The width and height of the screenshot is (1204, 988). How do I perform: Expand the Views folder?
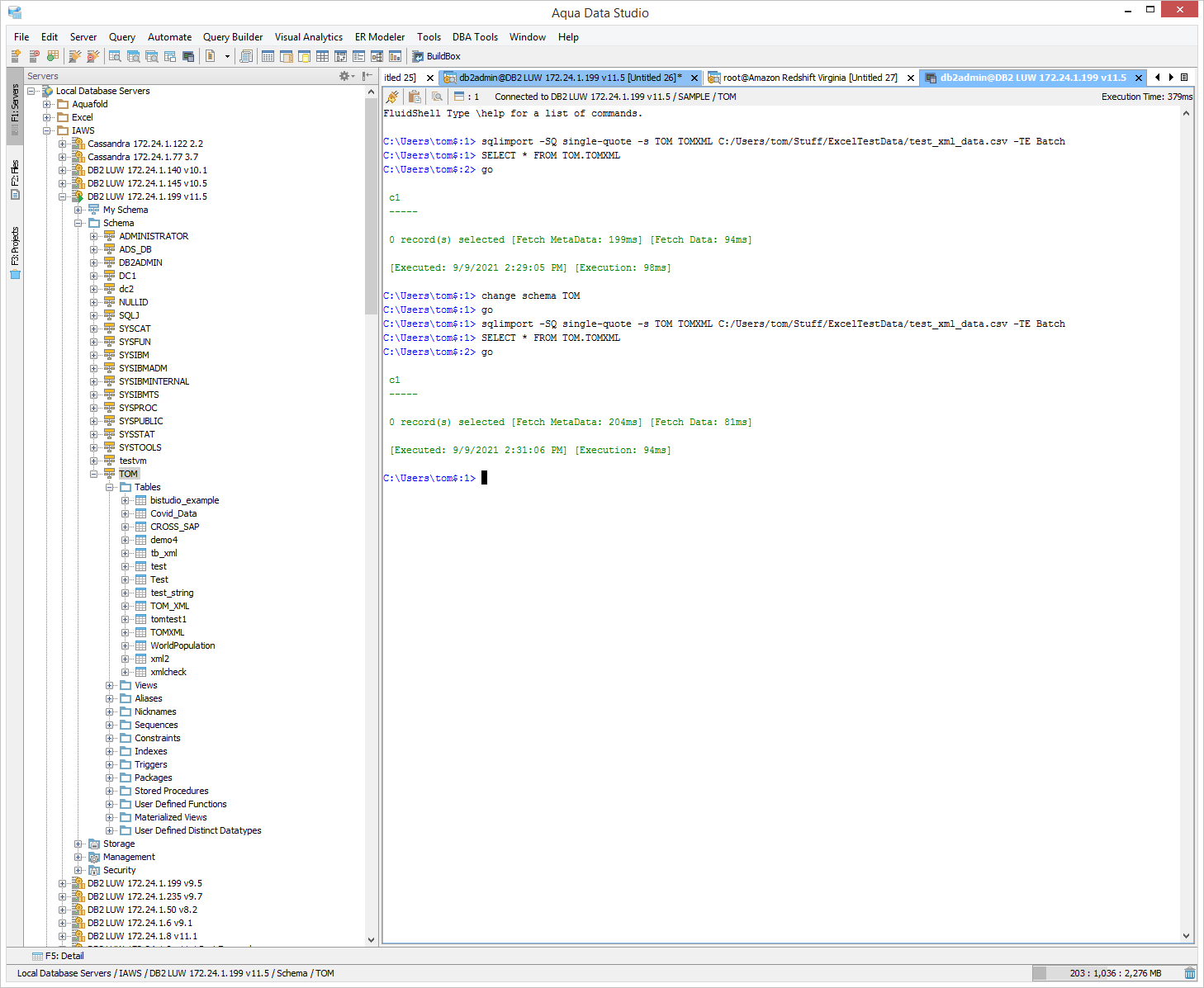(x=110, y=685)
